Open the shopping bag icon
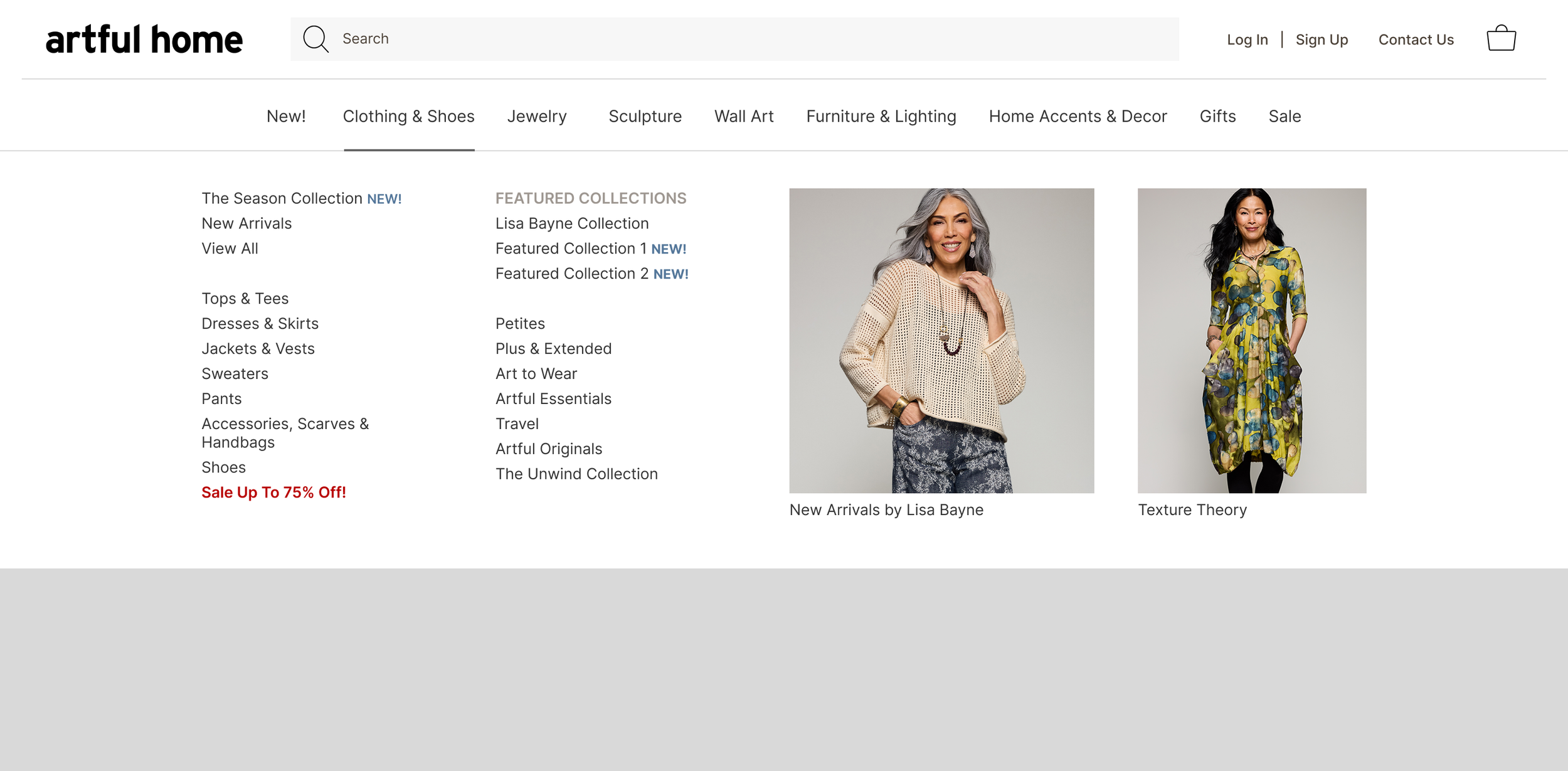Image resolution: width=1568 pixels, height=771 pixels. click(x=1502, y=38)
